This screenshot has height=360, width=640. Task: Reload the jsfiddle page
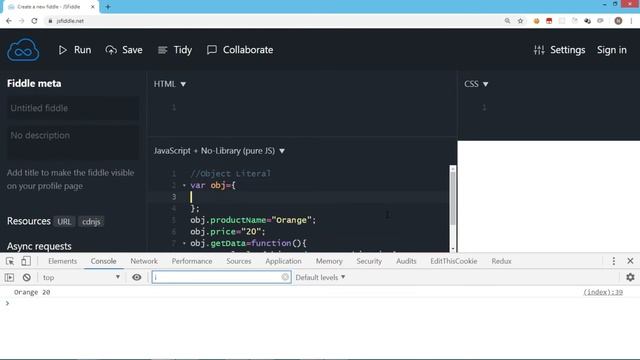(x=34, y=21)
